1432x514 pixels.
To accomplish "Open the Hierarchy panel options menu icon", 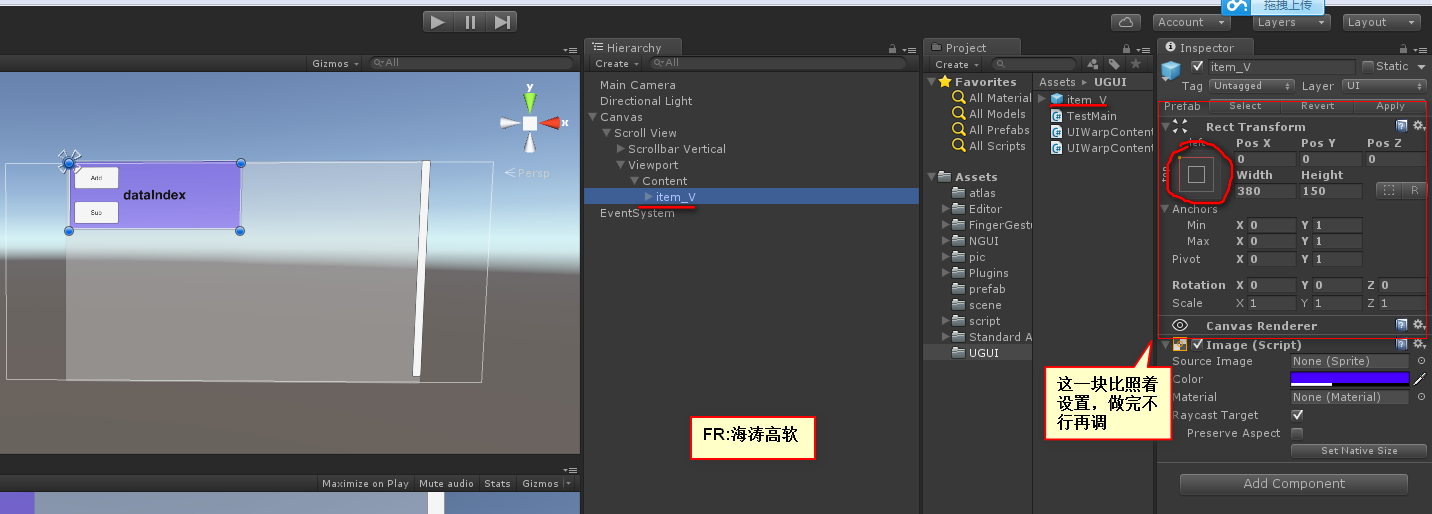I will (x=908, y=48).
